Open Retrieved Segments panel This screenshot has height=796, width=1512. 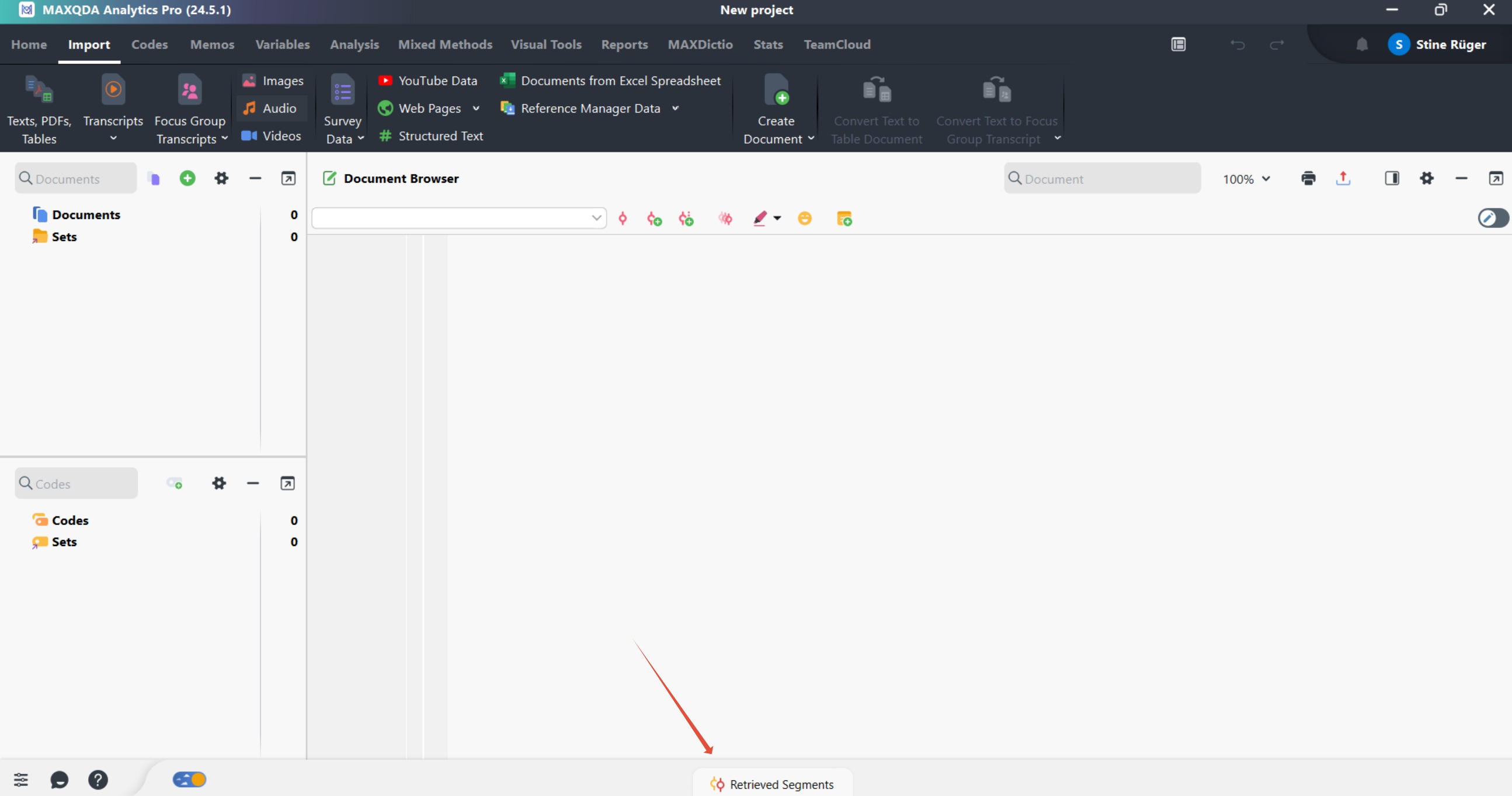coord(773,784)
